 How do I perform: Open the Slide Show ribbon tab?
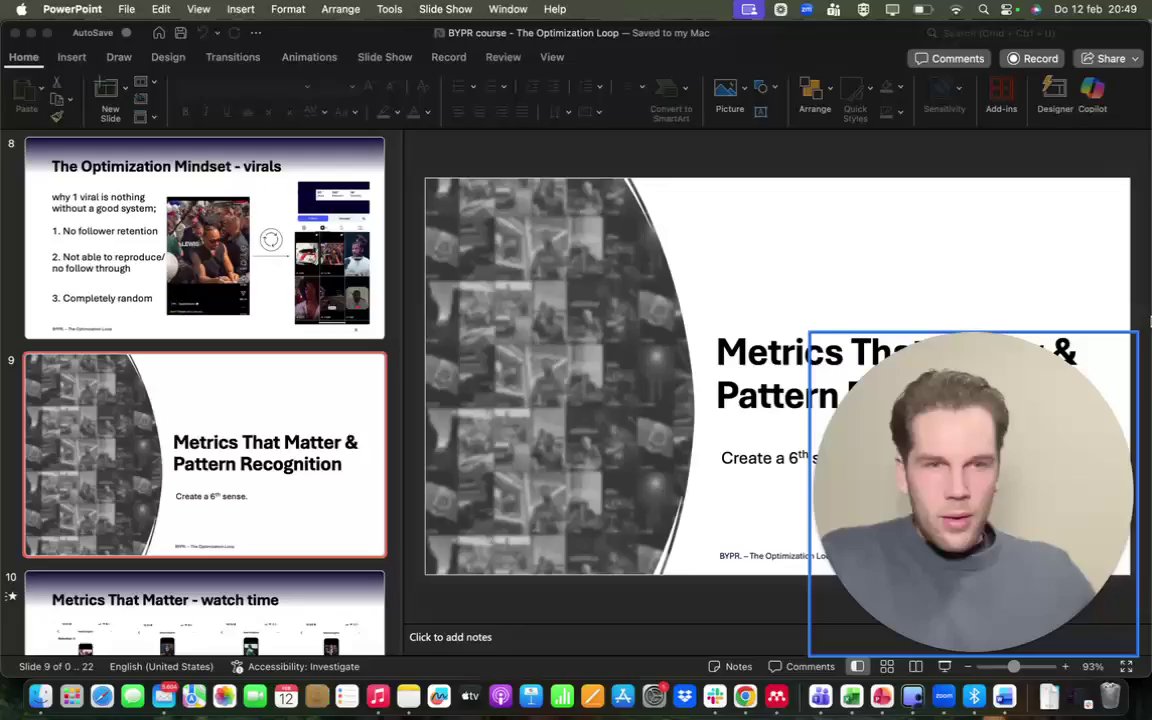point(384,57)
